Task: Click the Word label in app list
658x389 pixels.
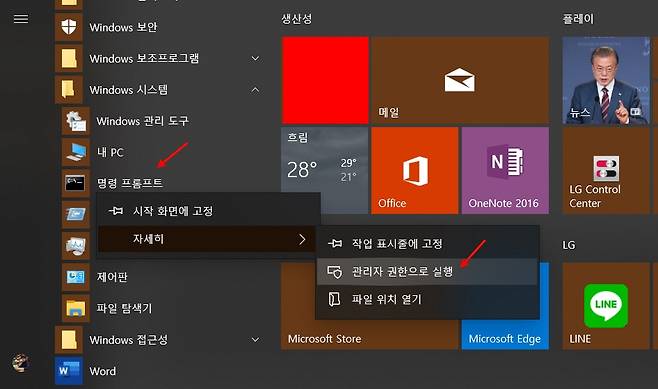Action: (103, 371)
